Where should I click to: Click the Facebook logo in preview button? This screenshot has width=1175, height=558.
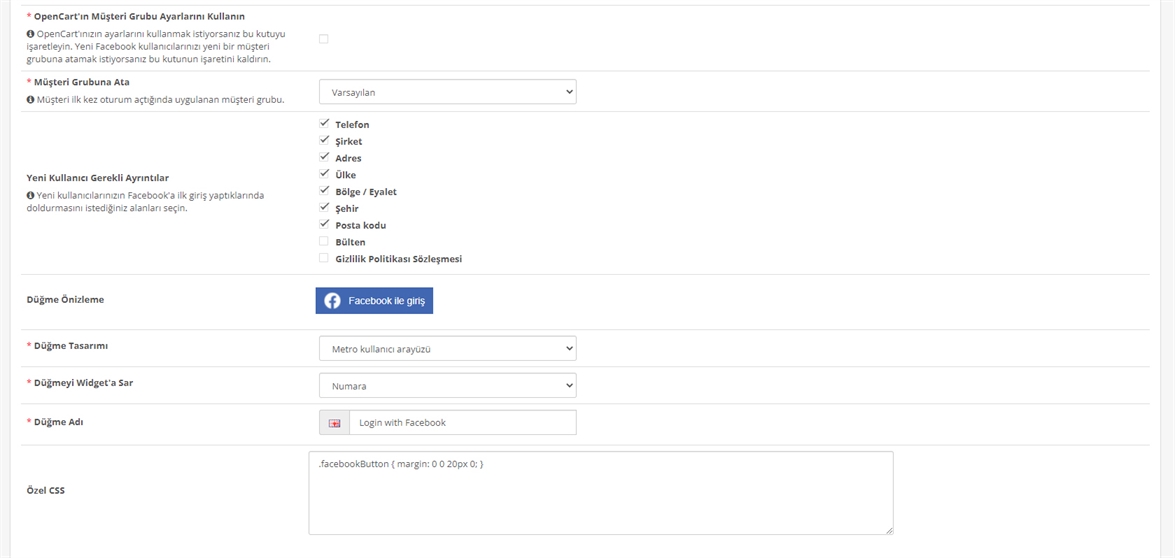(333, 301)
